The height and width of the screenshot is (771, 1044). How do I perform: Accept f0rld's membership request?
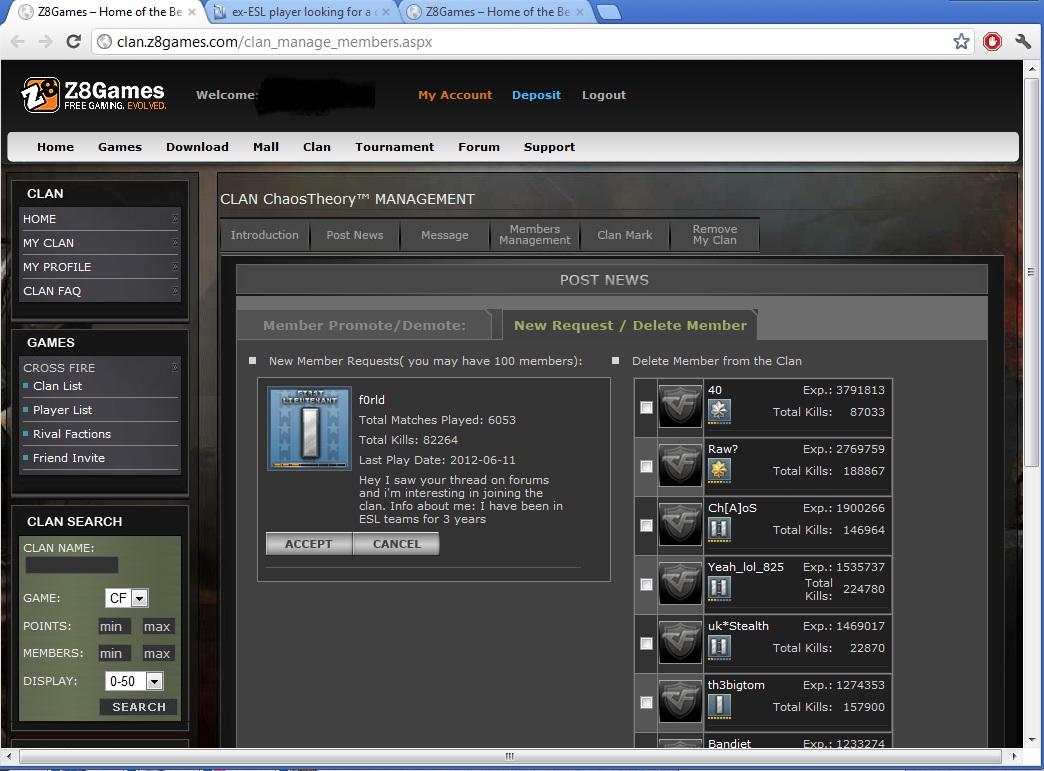[x=308, y=544]
